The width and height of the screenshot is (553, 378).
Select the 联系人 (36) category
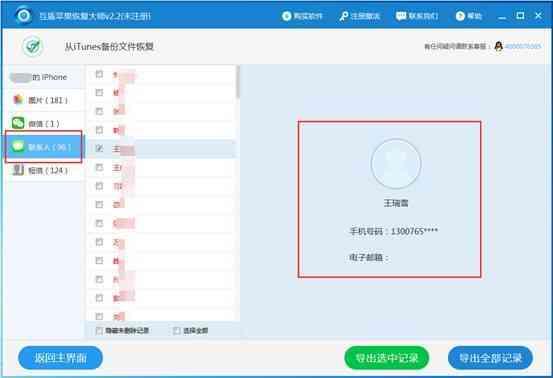tap(45, 147)
